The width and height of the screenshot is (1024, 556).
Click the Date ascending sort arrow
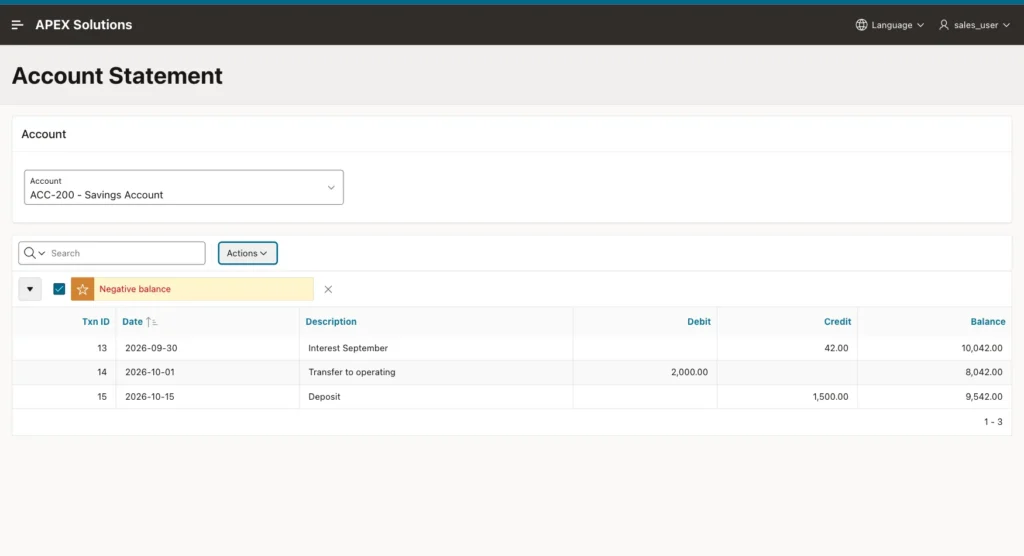tap(151, 321)
